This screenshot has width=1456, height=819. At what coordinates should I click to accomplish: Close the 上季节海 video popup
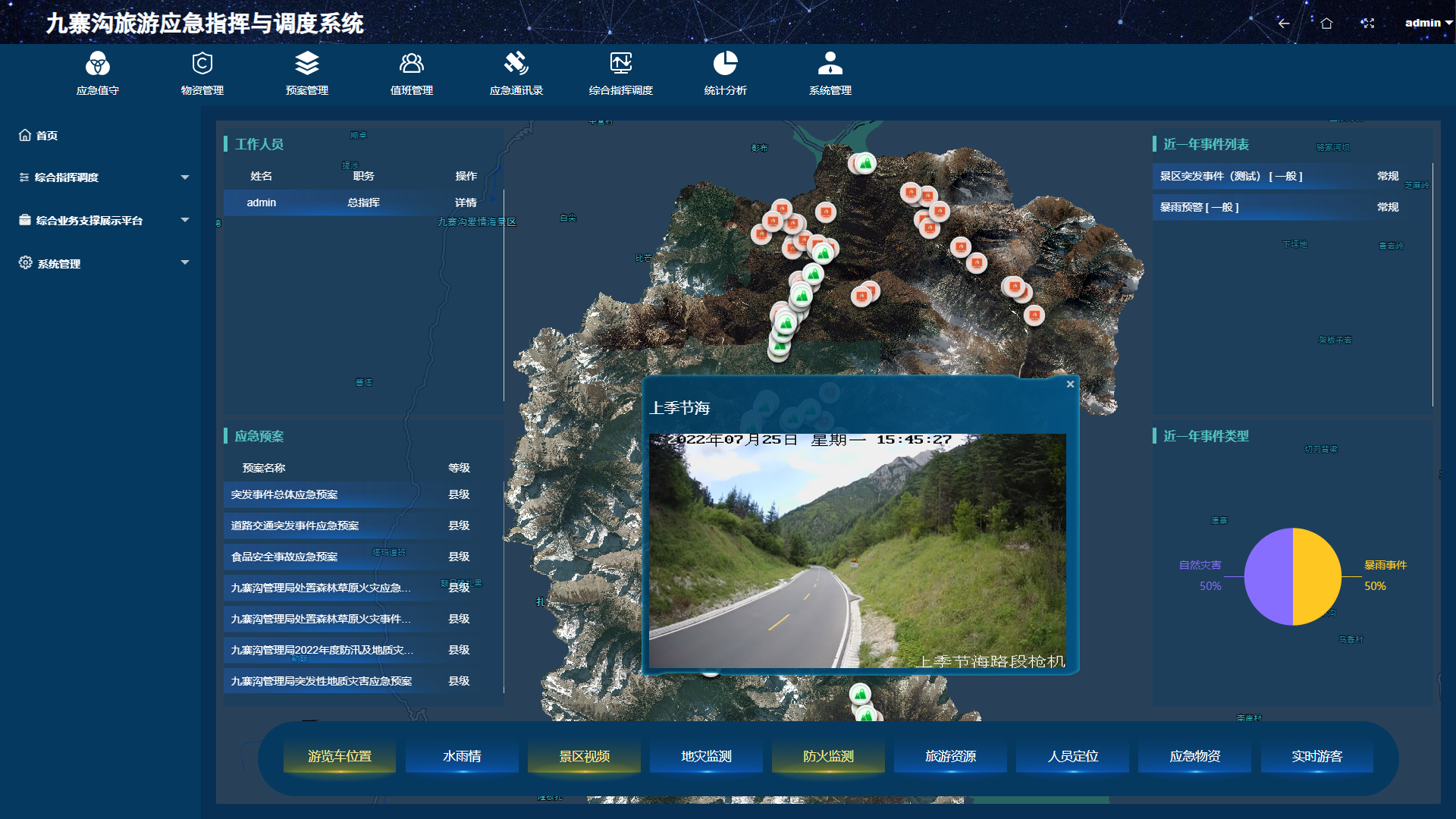pyautogui.click(x=1070, y=384)
